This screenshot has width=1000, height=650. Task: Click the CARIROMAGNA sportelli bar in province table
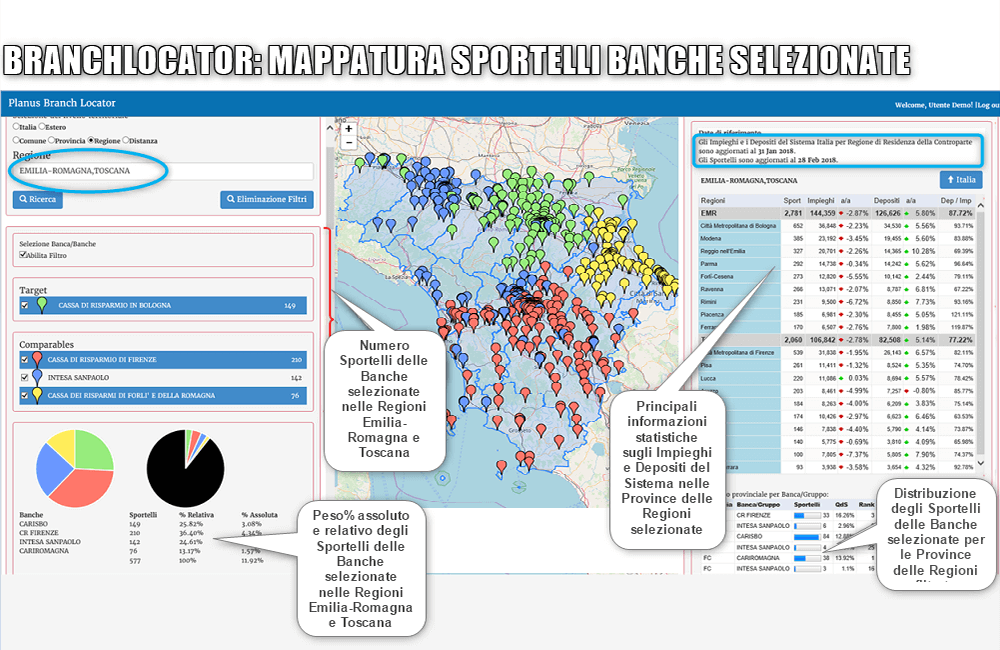(806, 558)
